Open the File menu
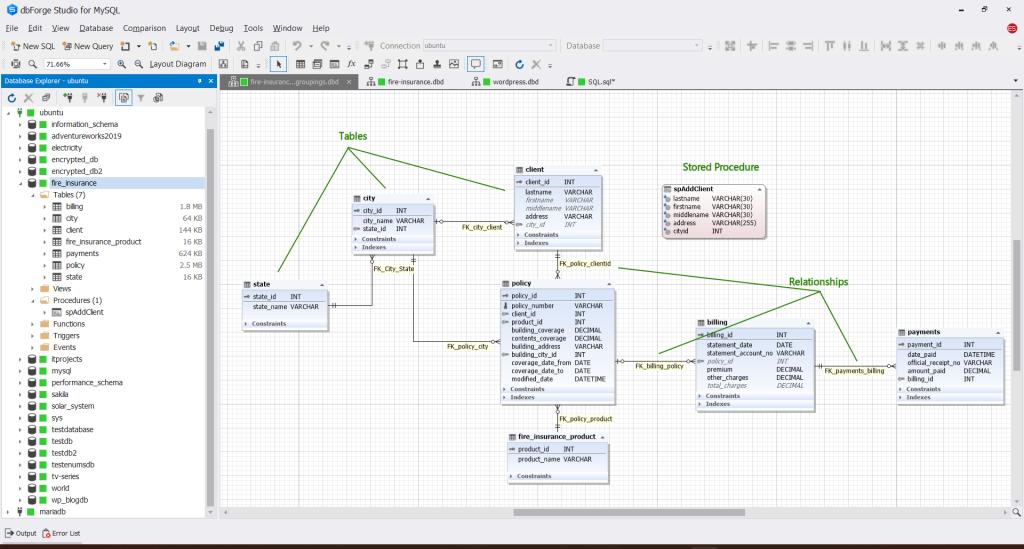The width and height of the screenshot is (1024, 549). click(x=12, y=28)
